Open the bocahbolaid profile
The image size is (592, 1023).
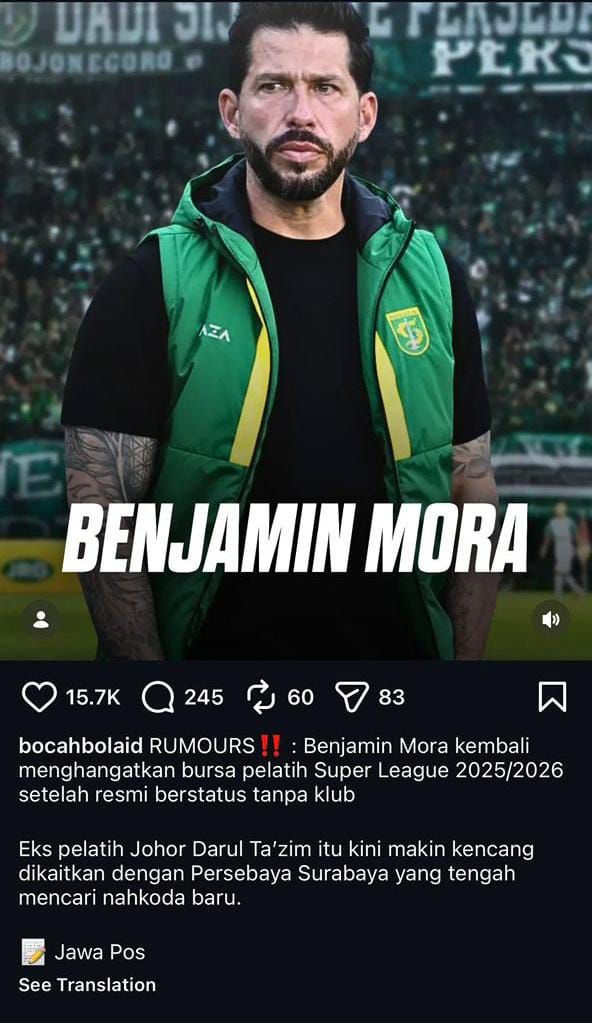point(81,746)
